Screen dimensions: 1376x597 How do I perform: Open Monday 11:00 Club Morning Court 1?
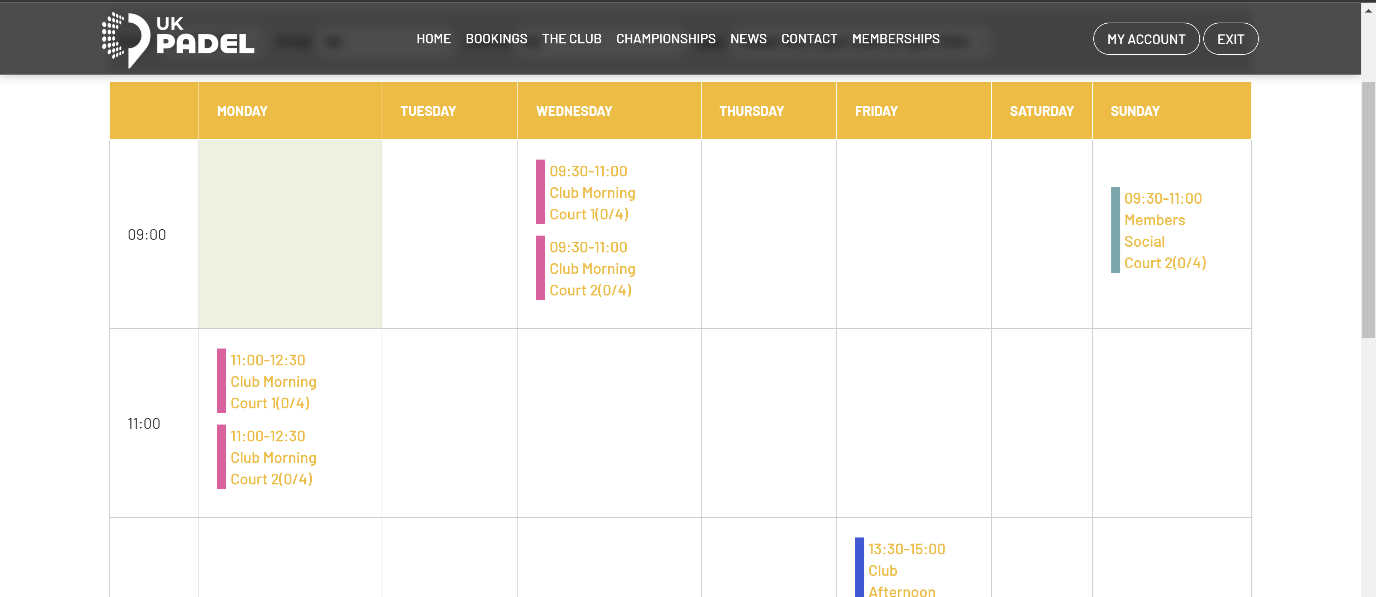273,381
